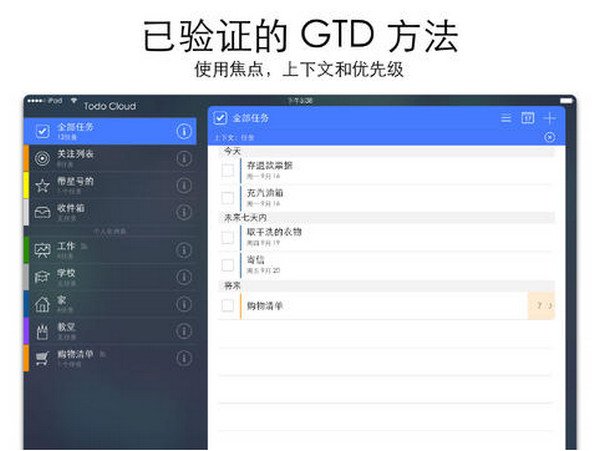Check off the 取干洗的衣物 task
Screen dimensions: 600x451
pos(228,237)
